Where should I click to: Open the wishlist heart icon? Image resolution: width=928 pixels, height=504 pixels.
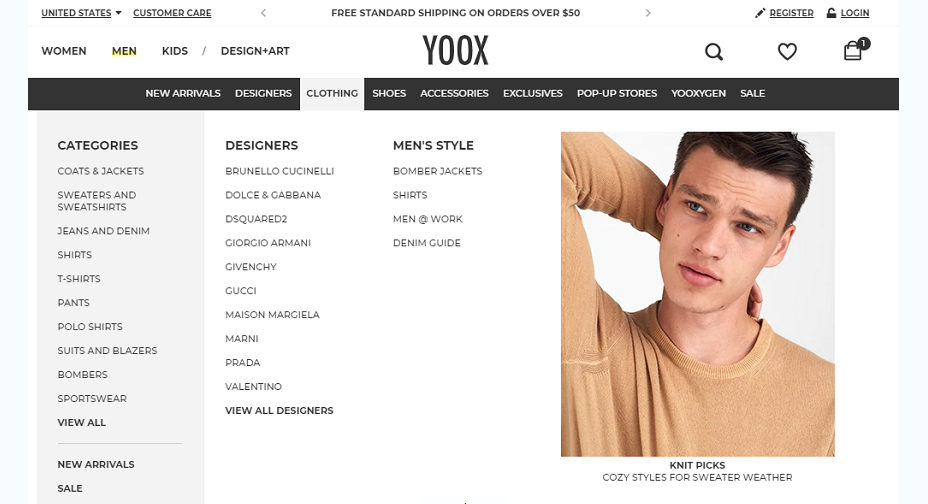click(787, 52)
